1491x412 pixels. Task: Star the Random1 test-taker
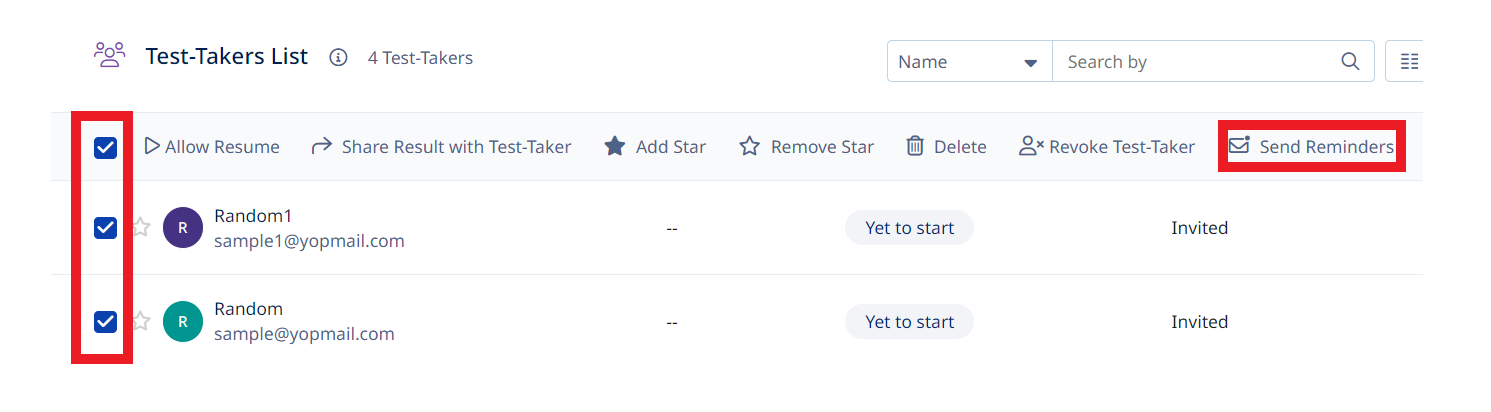[141, 228]
